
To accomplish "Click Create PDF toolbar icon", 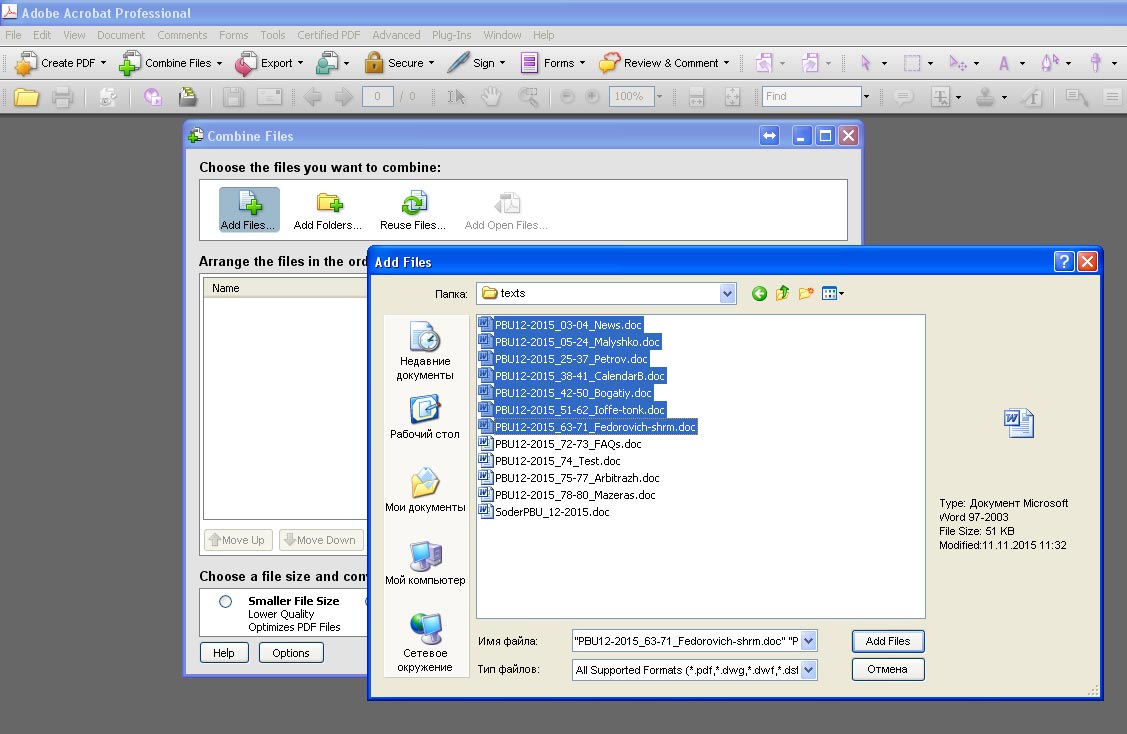I will tap(26, 63).
